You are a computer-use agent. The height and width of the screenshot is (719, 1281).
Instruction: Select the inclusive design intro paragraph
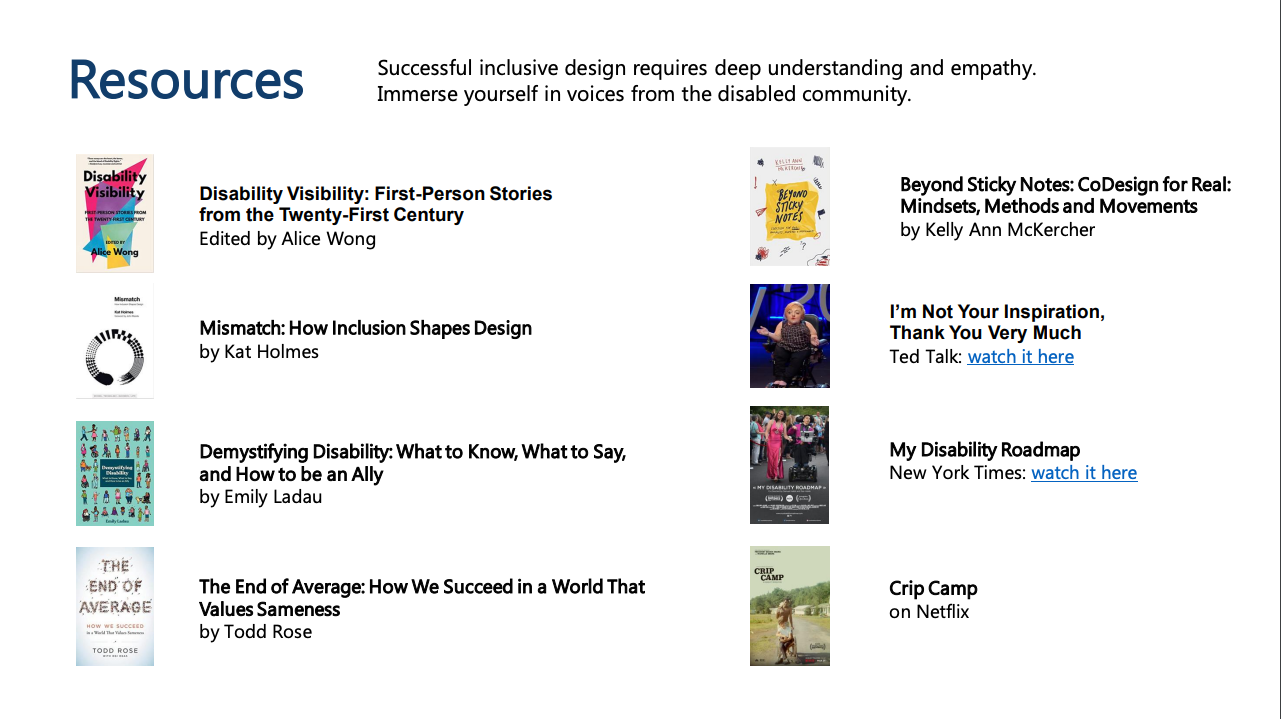pyautogui.click(x=706, y=81)
